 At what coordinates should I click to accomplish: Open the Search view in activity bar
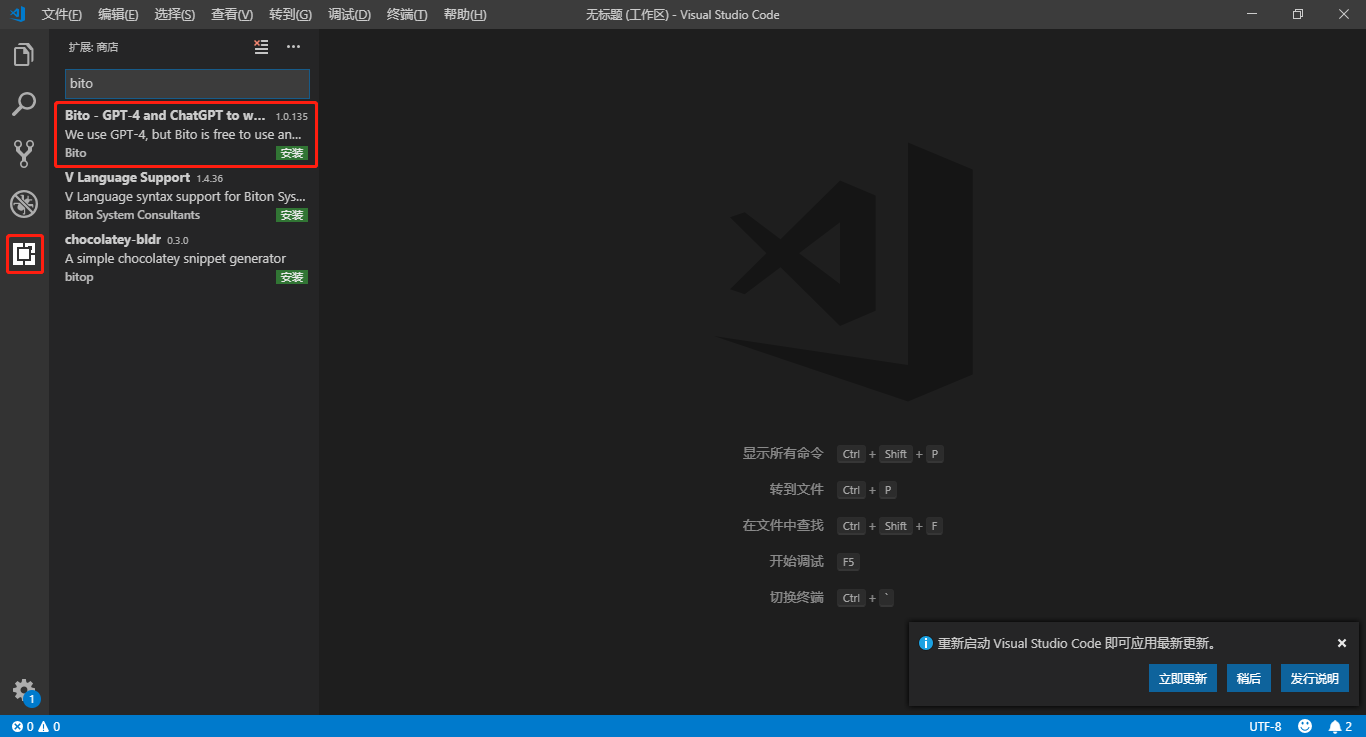click(24, 104)
